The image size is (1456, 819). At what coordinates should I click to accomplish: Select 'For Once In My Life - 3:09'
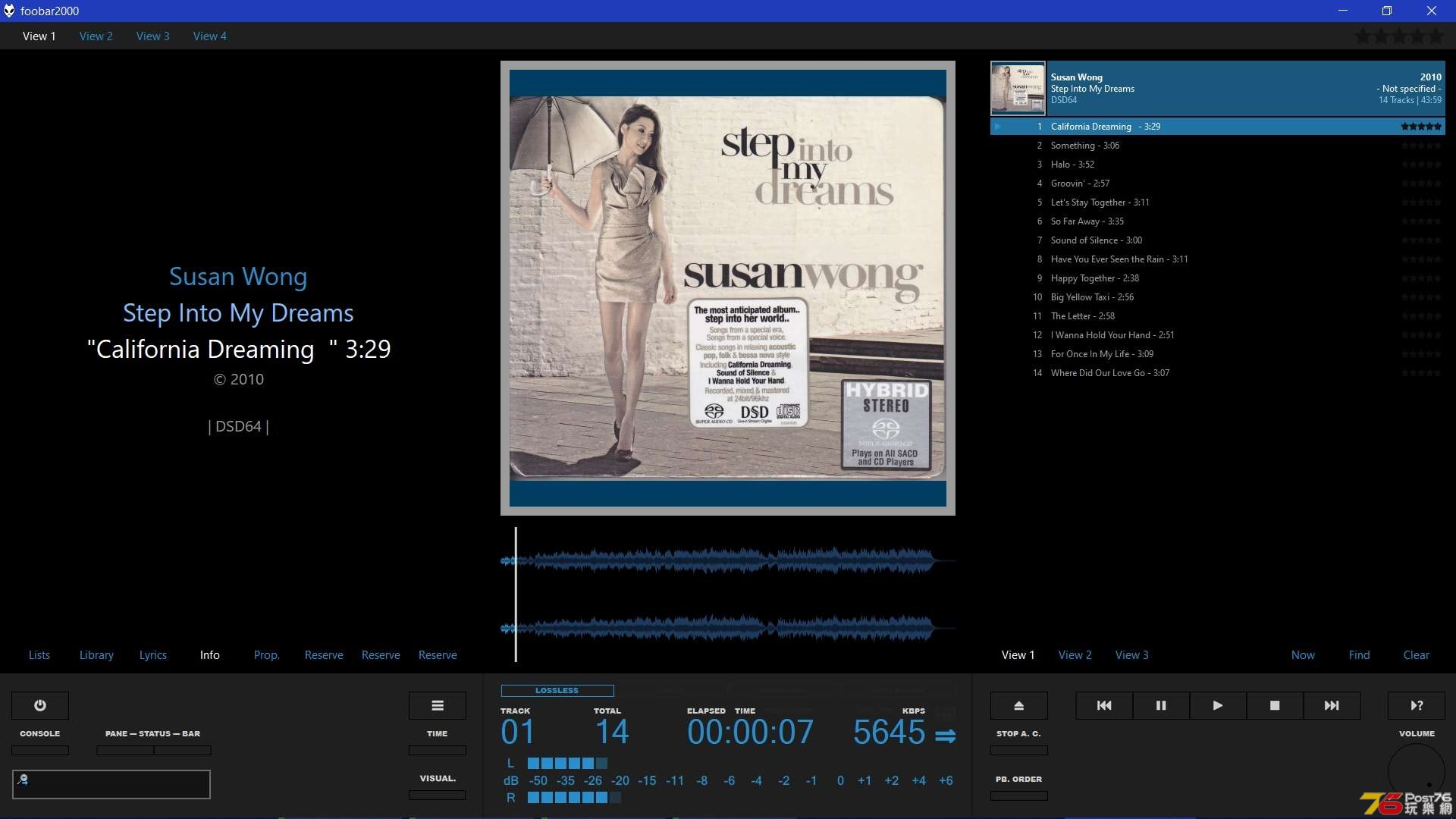click(1218, 354)
